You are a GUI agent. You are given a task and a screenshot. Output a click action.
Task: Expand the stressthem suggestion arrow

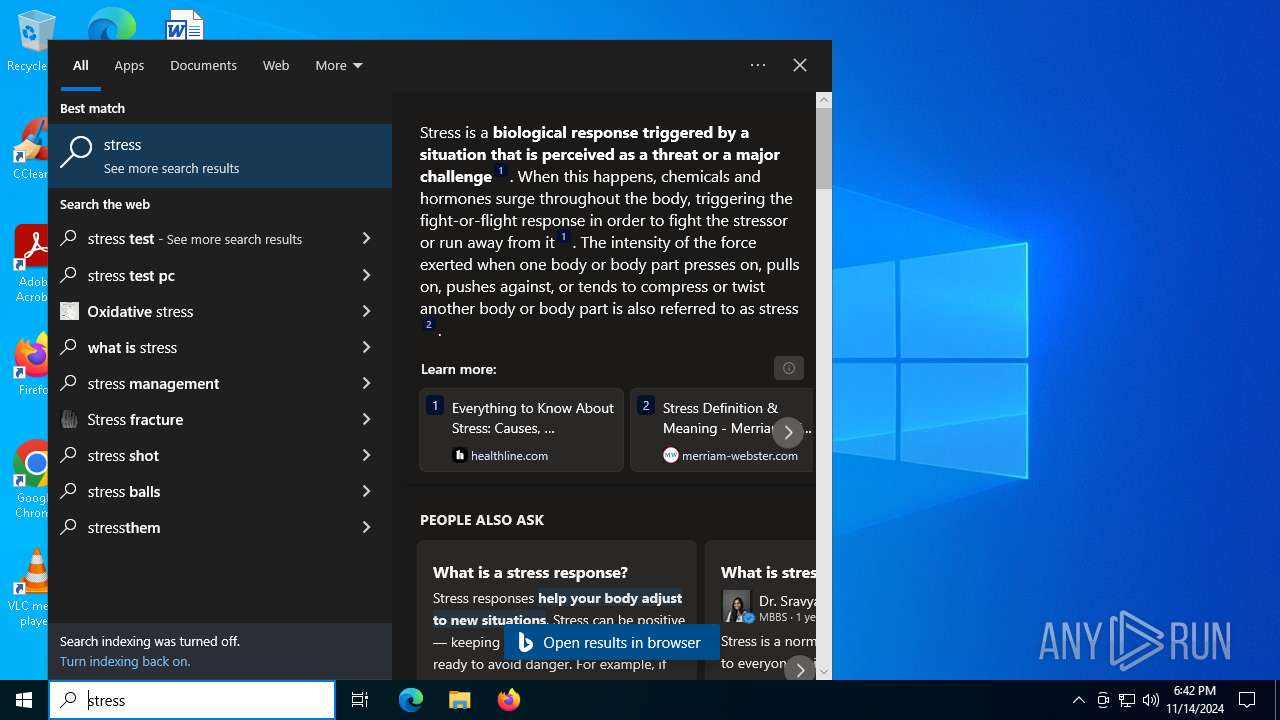click(366, 527)
